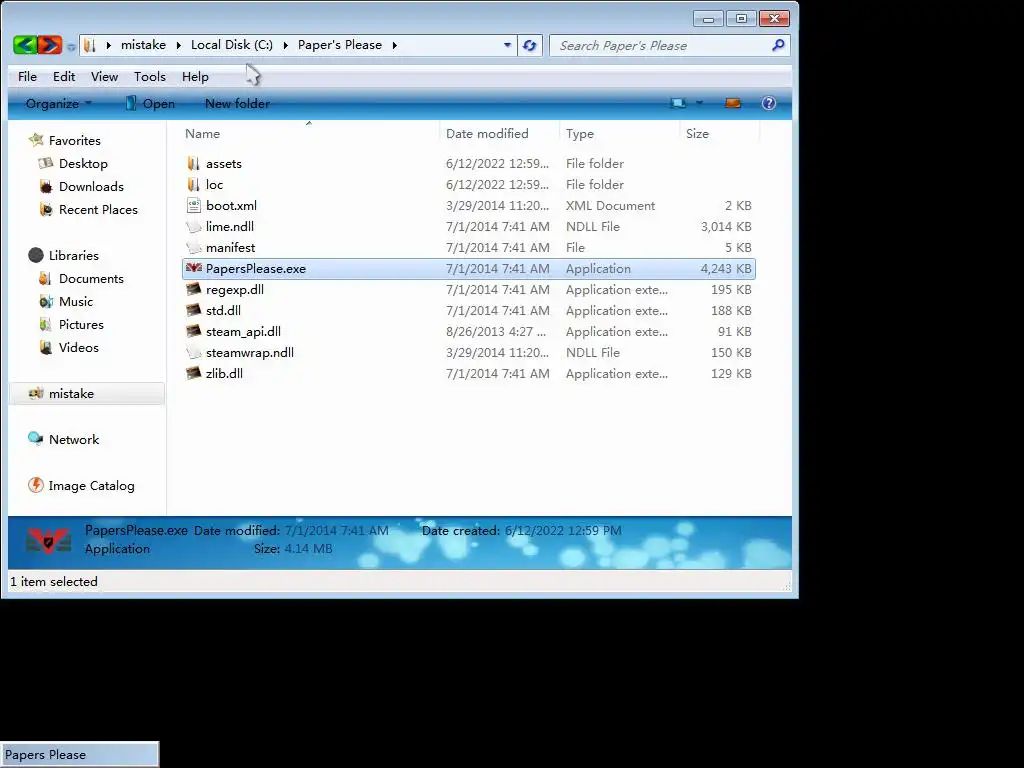Click the manifest file icon

coord(193,248)
